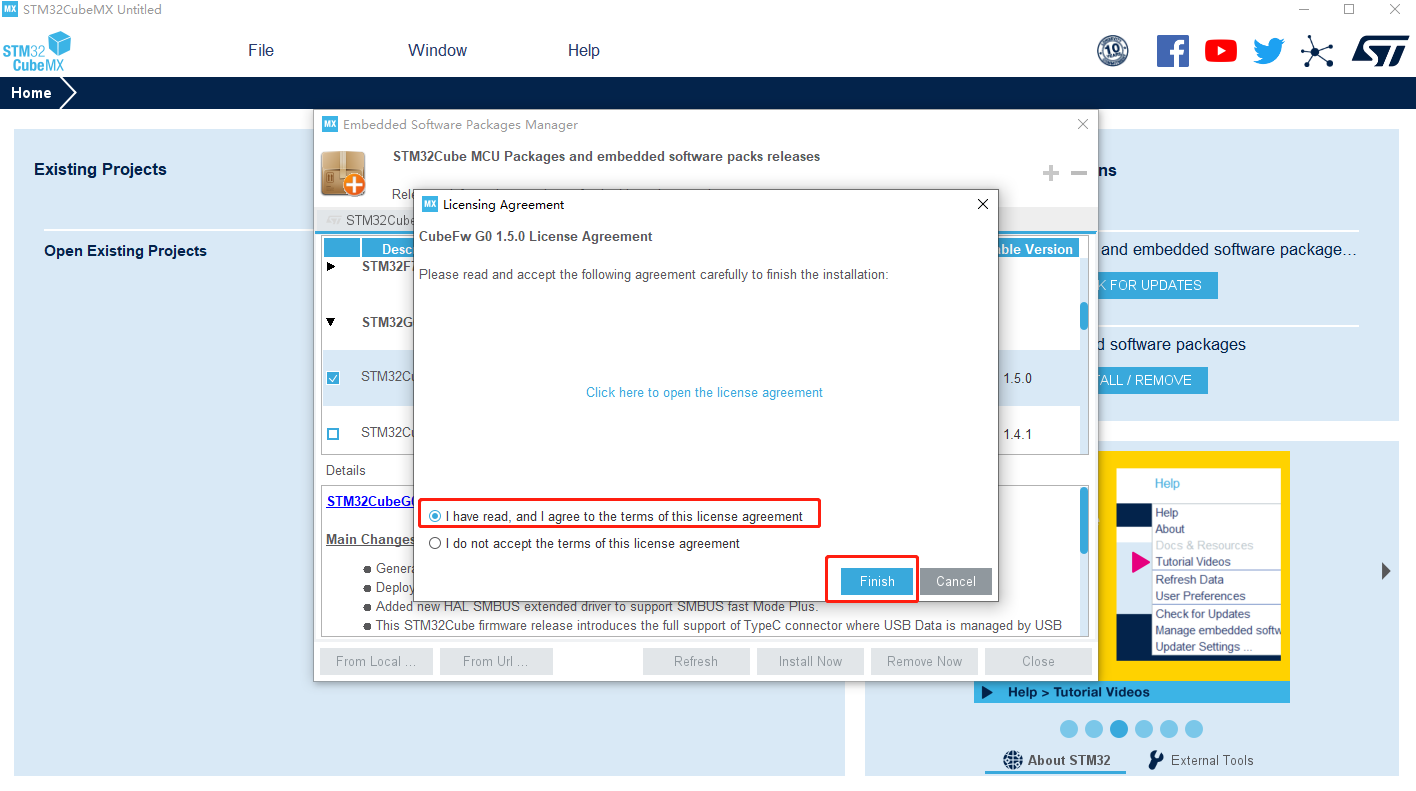The width and height of the screenshot is (1416, 791).
Task: Select the first carousel dot
Action: click(x=1069, y=729)
